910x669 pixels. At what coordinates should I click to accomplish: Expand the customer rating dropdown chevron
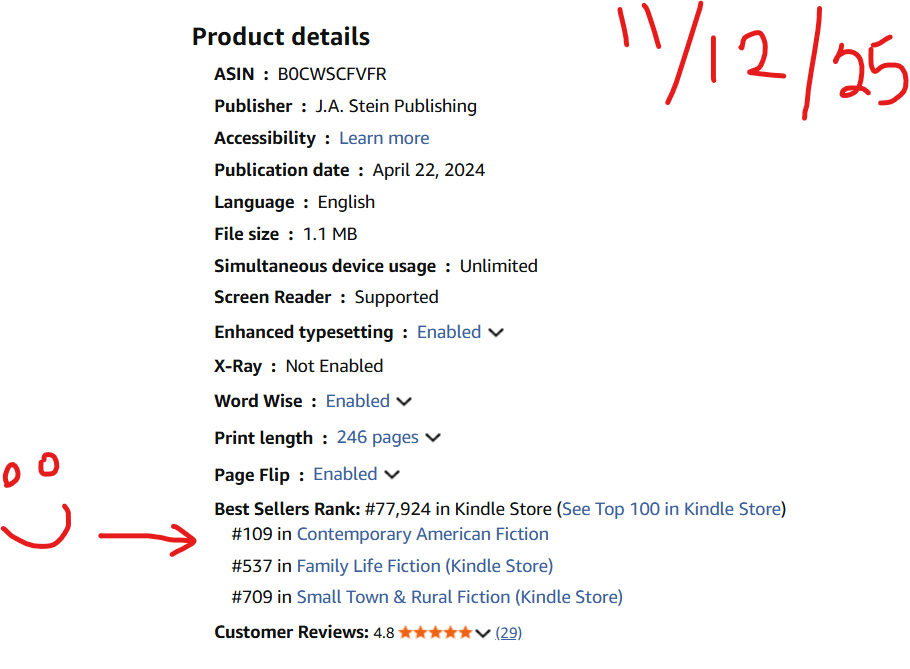[483, 633]
